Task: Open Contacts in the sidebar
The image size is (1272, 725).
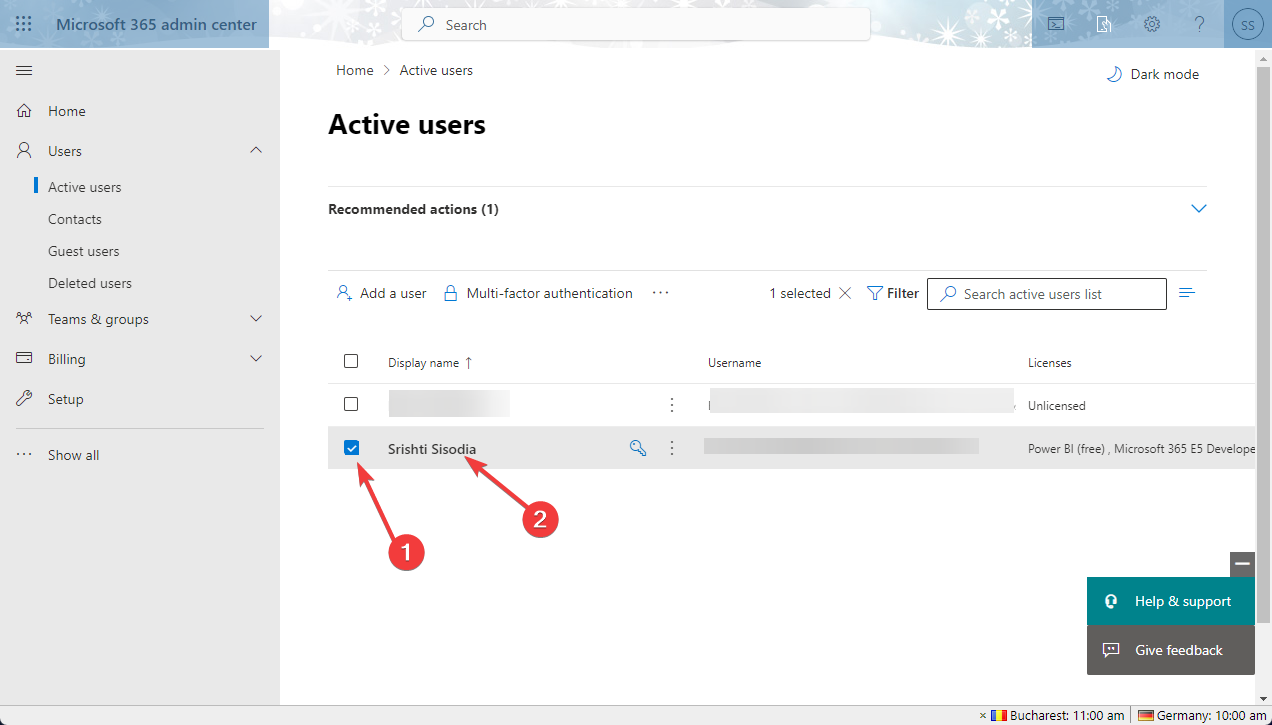Action: coord(75,219)
